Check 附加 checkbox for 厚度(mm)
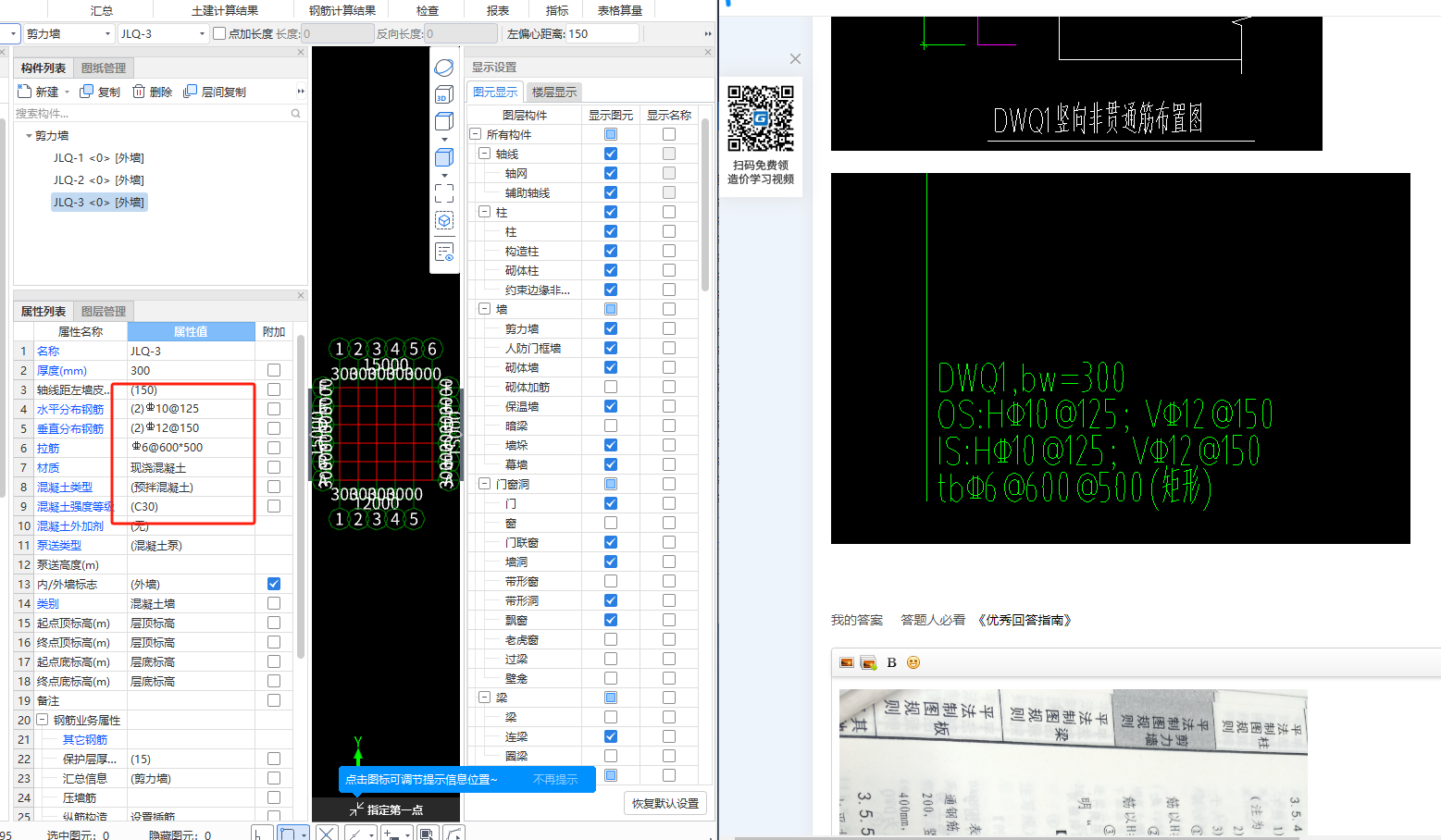1441x840 pixels. (274, 370)
